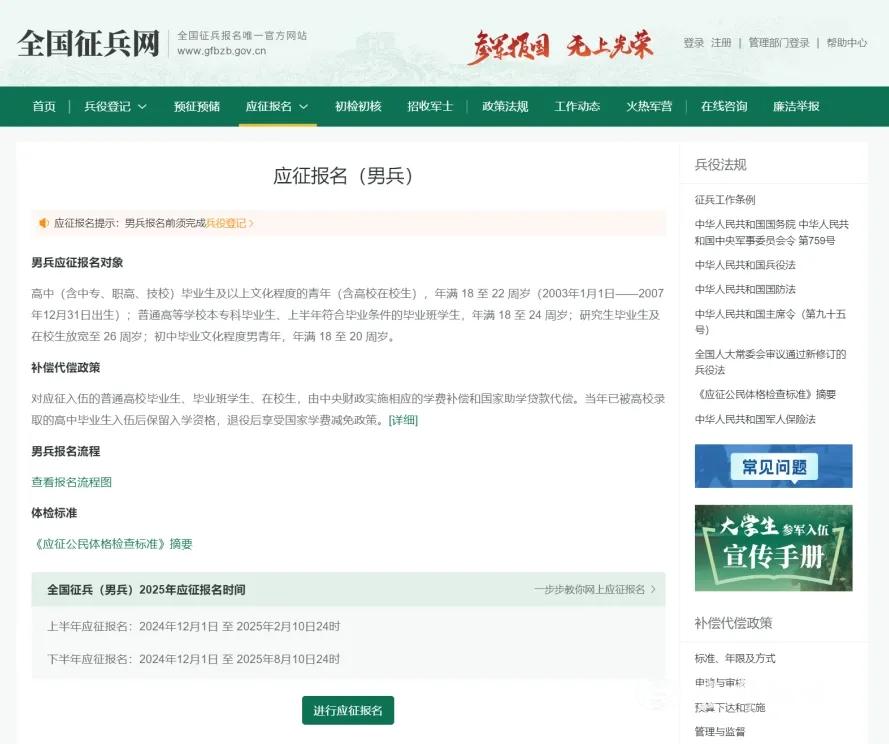Click the 参军报国 无上光荣 slogan graphic
The image size is (889, 744).
coord(560,46)
